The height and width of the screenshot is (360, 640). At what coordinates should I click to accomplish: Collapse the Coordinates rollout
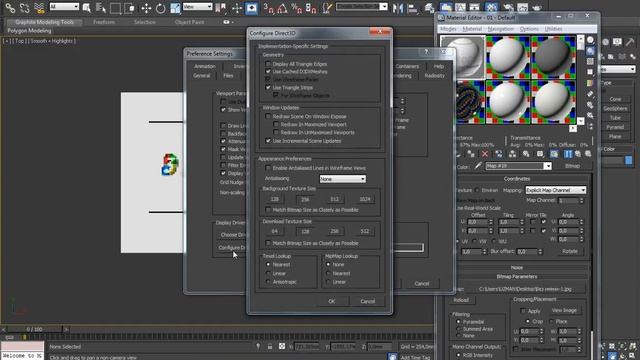click(517, 179)
